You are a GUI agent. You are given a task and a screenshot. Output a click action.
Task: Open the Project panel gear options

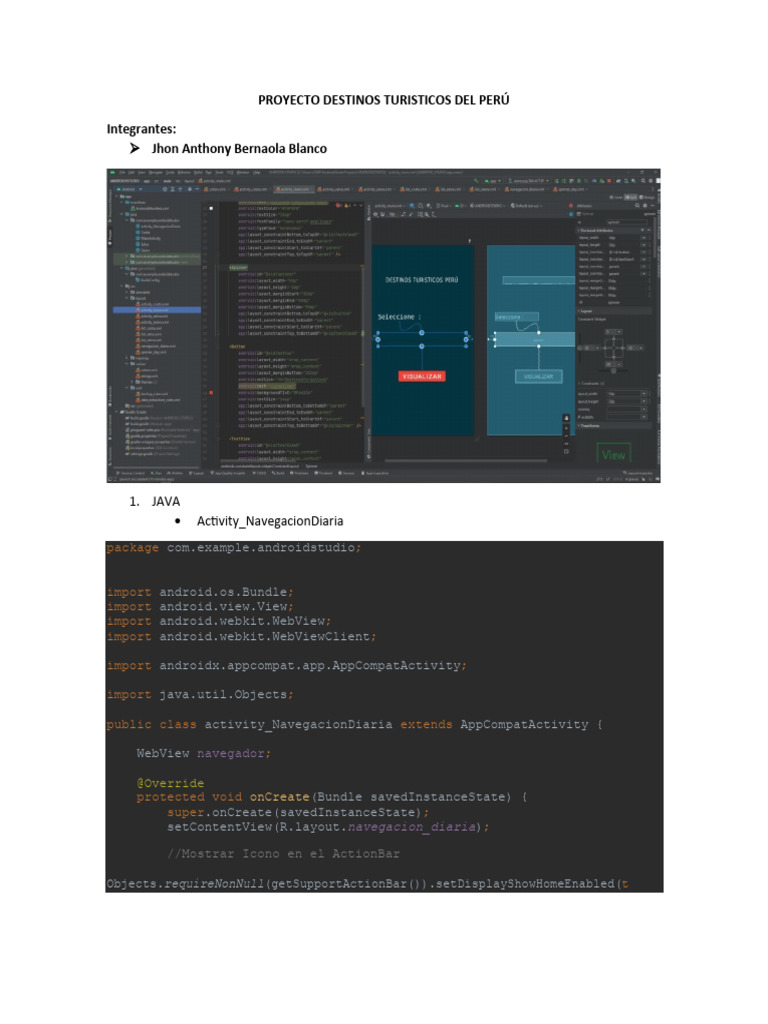click(189, 189)
